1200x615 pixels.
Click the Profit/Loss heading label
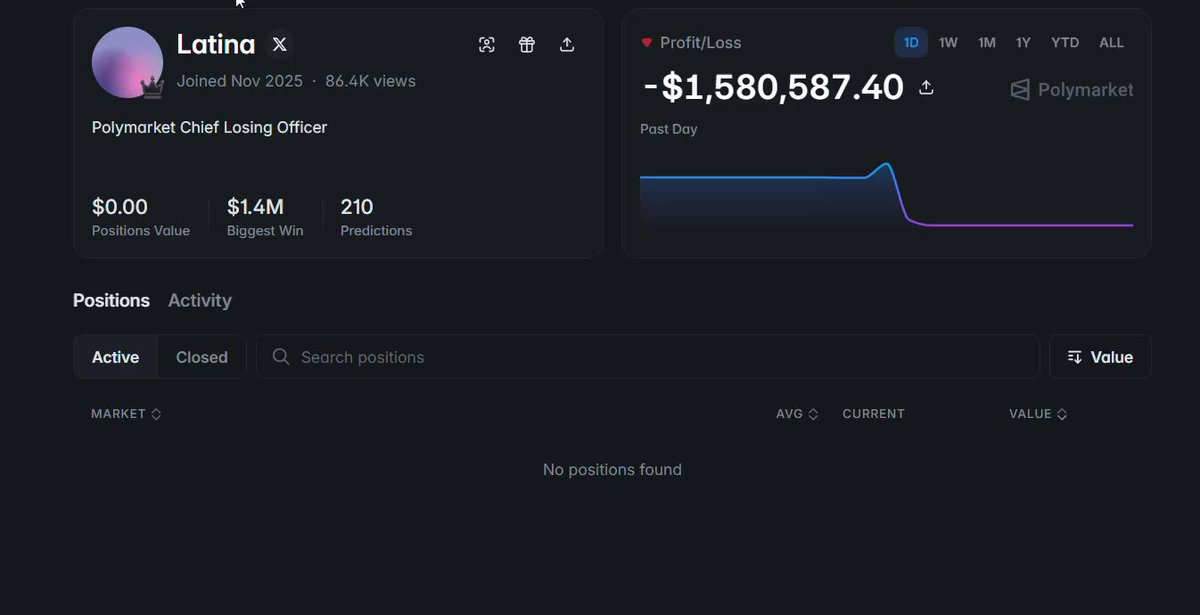(701, 43)
